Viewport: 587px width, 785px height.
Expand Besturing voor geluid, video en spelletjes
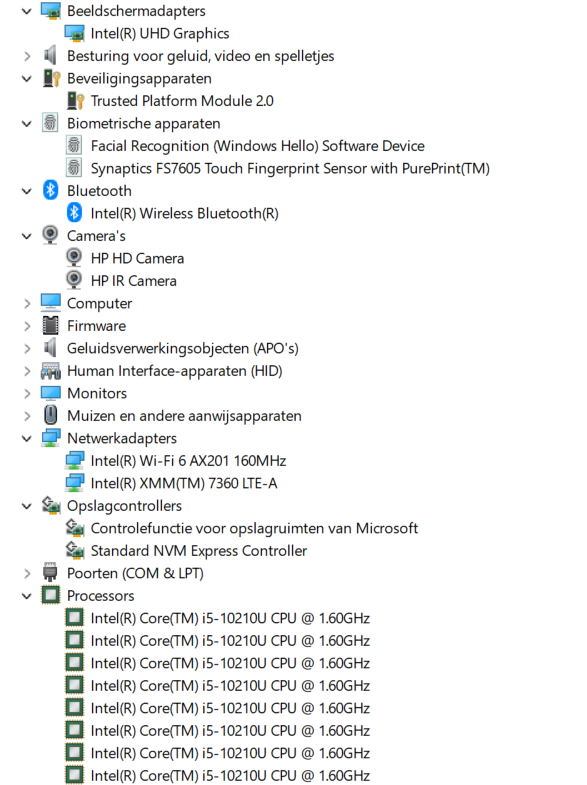27,56
